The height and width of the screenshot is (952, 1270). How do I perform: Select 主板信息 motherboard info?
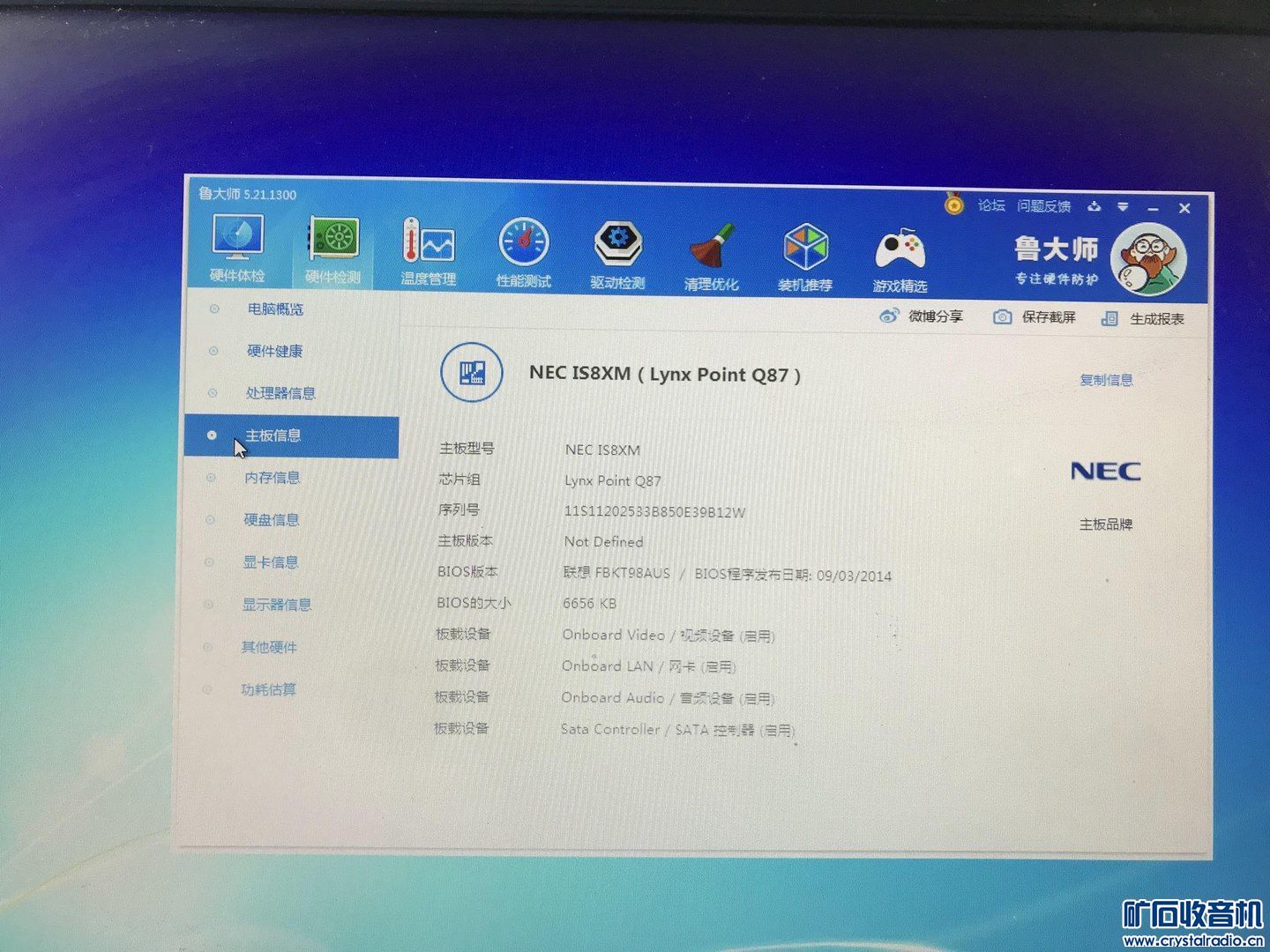(x=292, y=435)
